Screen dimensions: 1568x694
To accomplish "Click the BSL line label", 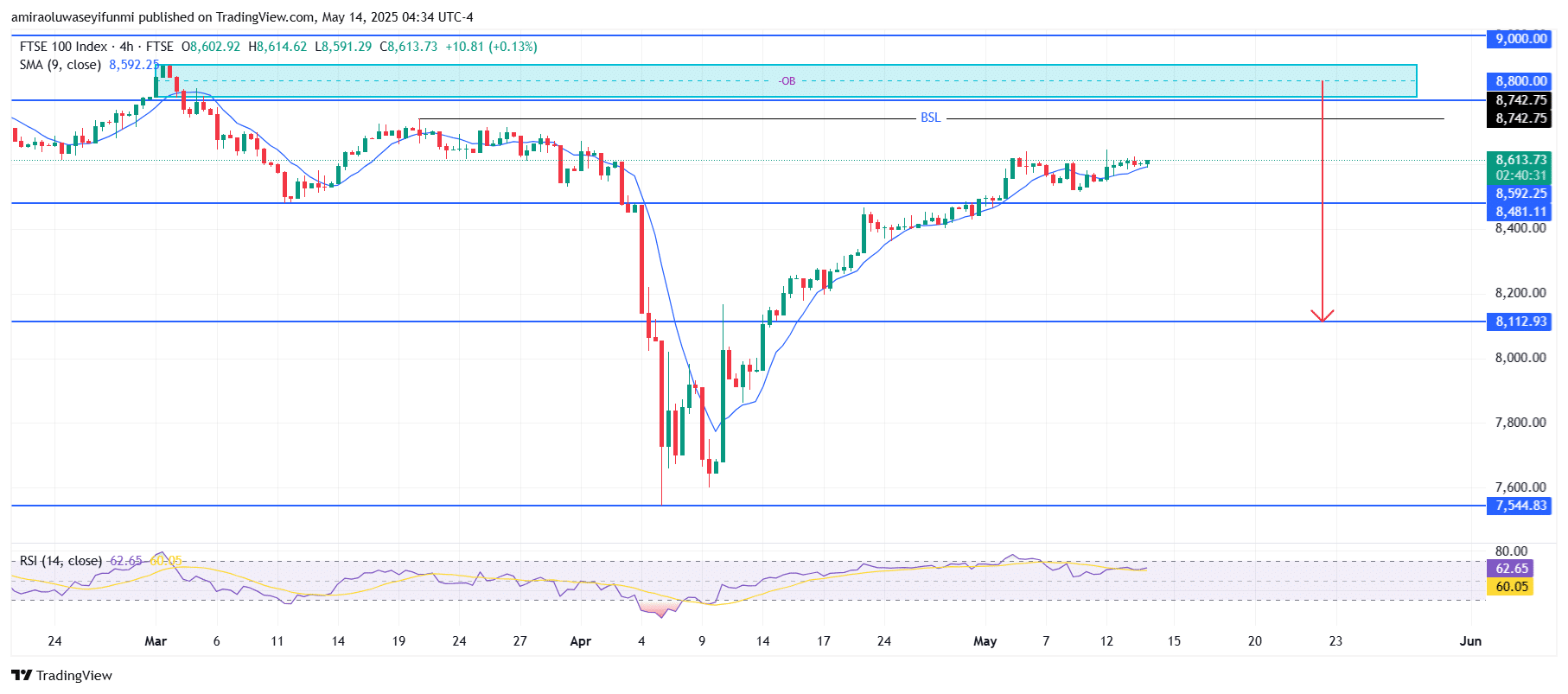I will pos(930,118).
